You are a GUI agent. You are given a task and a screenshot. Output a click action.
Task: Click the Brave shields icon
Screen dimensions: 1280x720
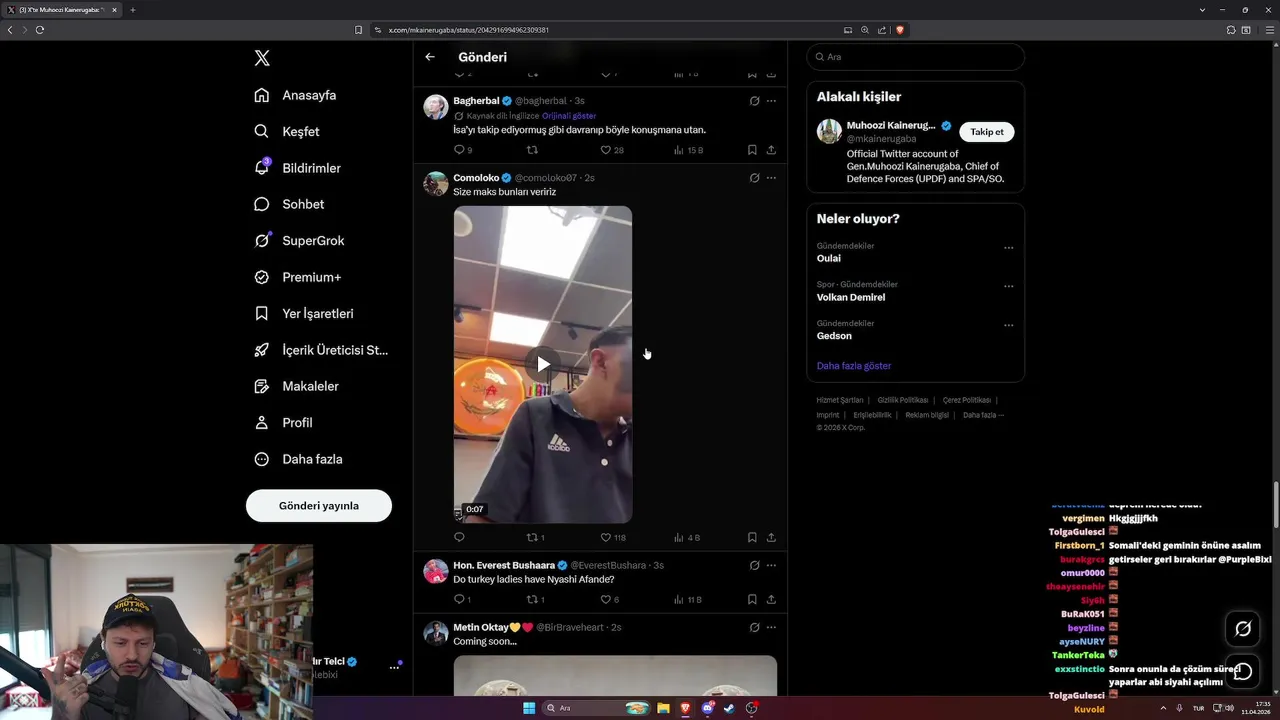900,30
